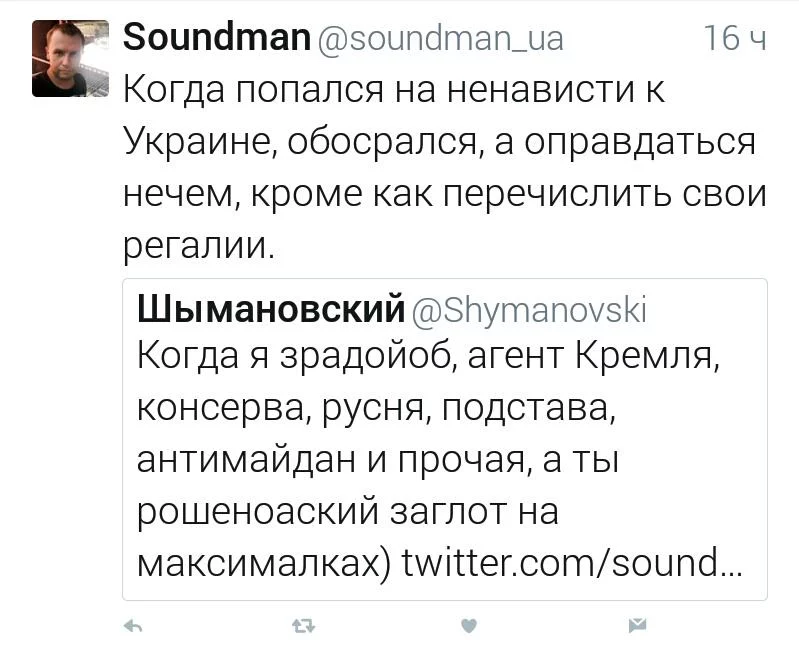Screen dimensions: 799x647
Task: Click the quoted author name Шымановский
Action: [271, 310]
